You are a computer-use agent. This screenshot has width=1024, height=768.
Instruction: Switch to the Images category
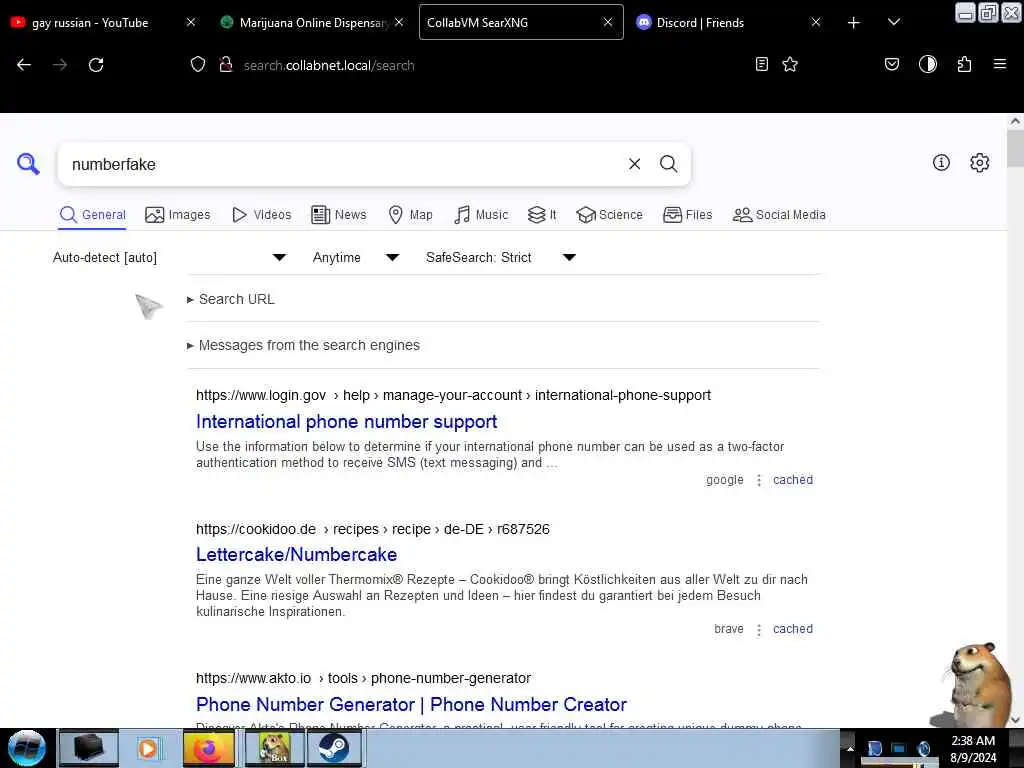point(178,215)
